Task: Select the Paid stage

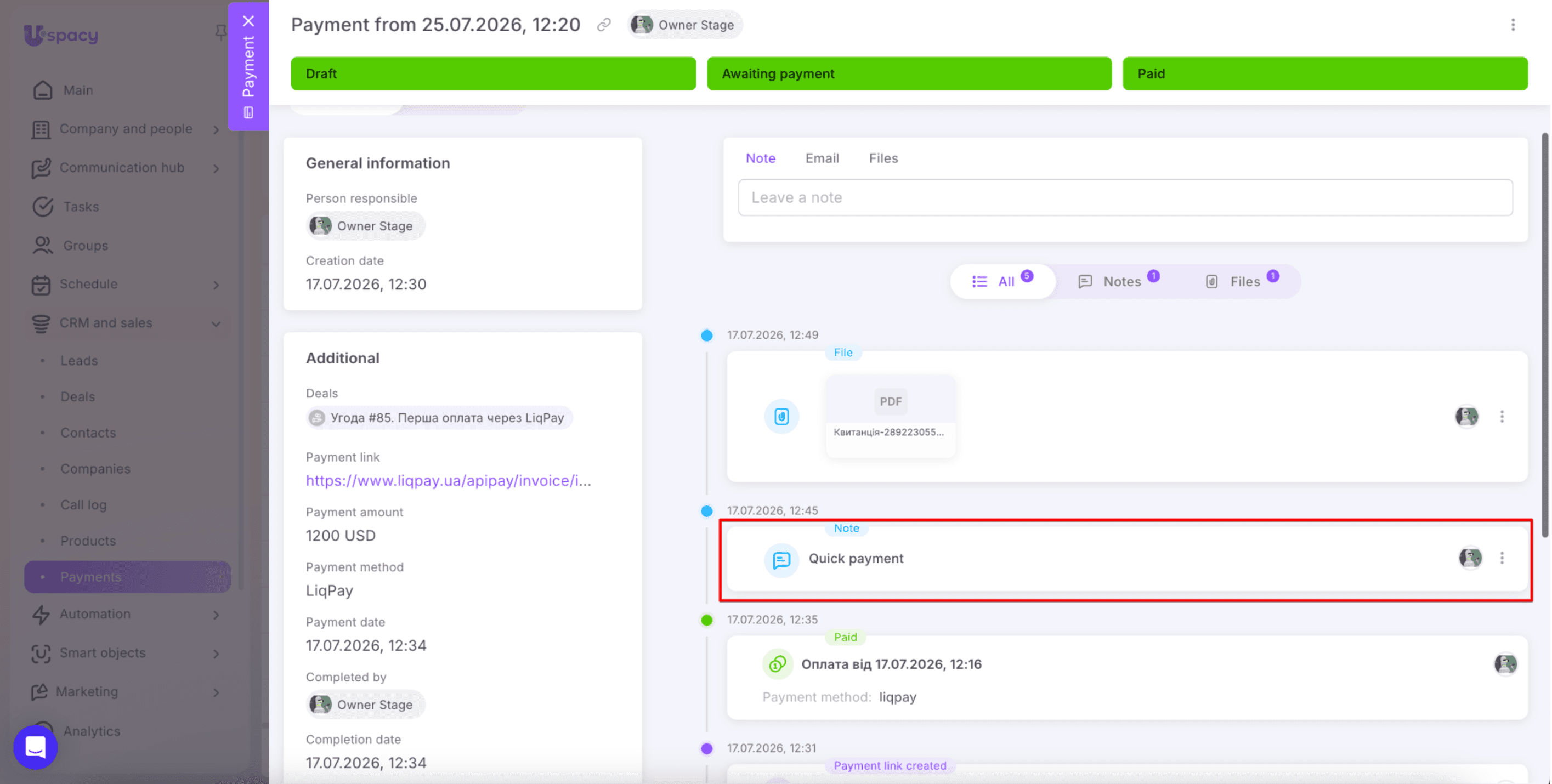Action: point(1325,73)
